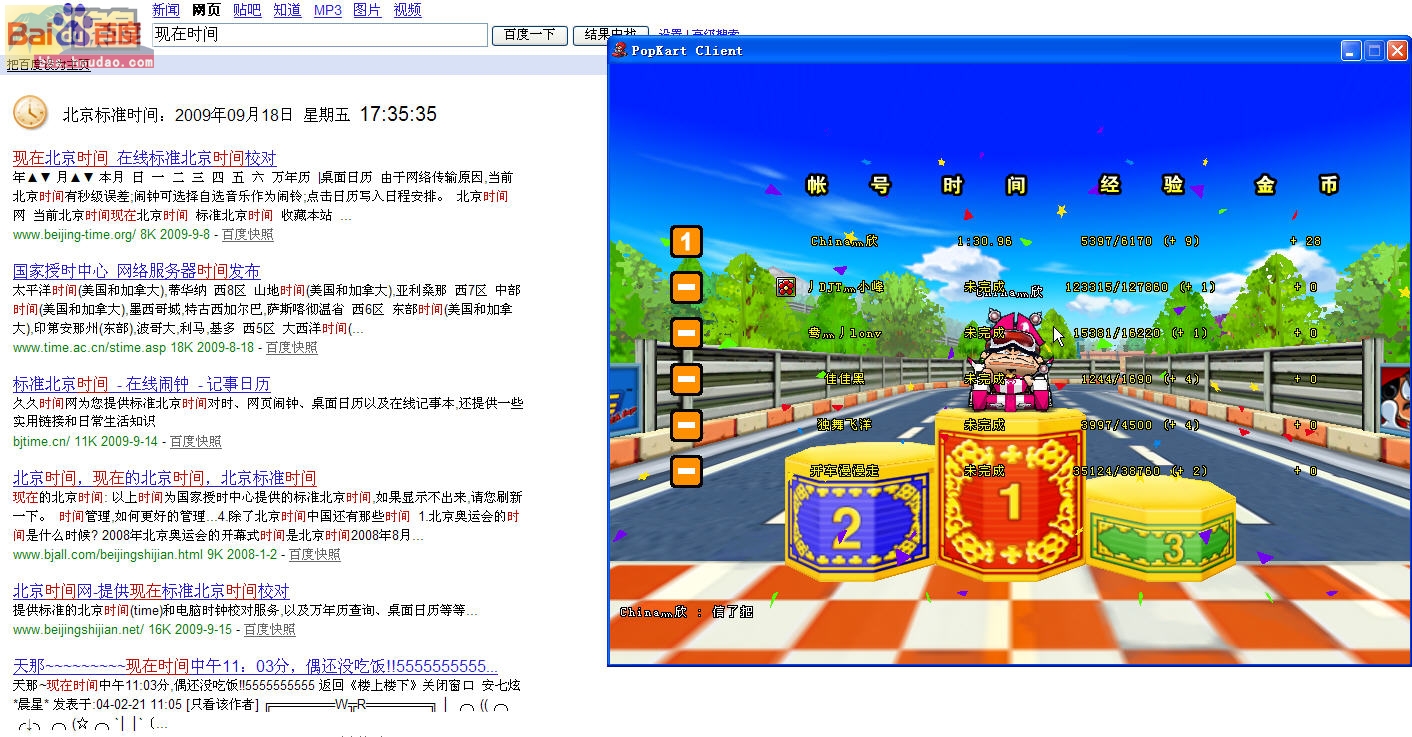Click player name 开车慢慢走
The image size is (1412, 737).
click(x=844, y=471)
